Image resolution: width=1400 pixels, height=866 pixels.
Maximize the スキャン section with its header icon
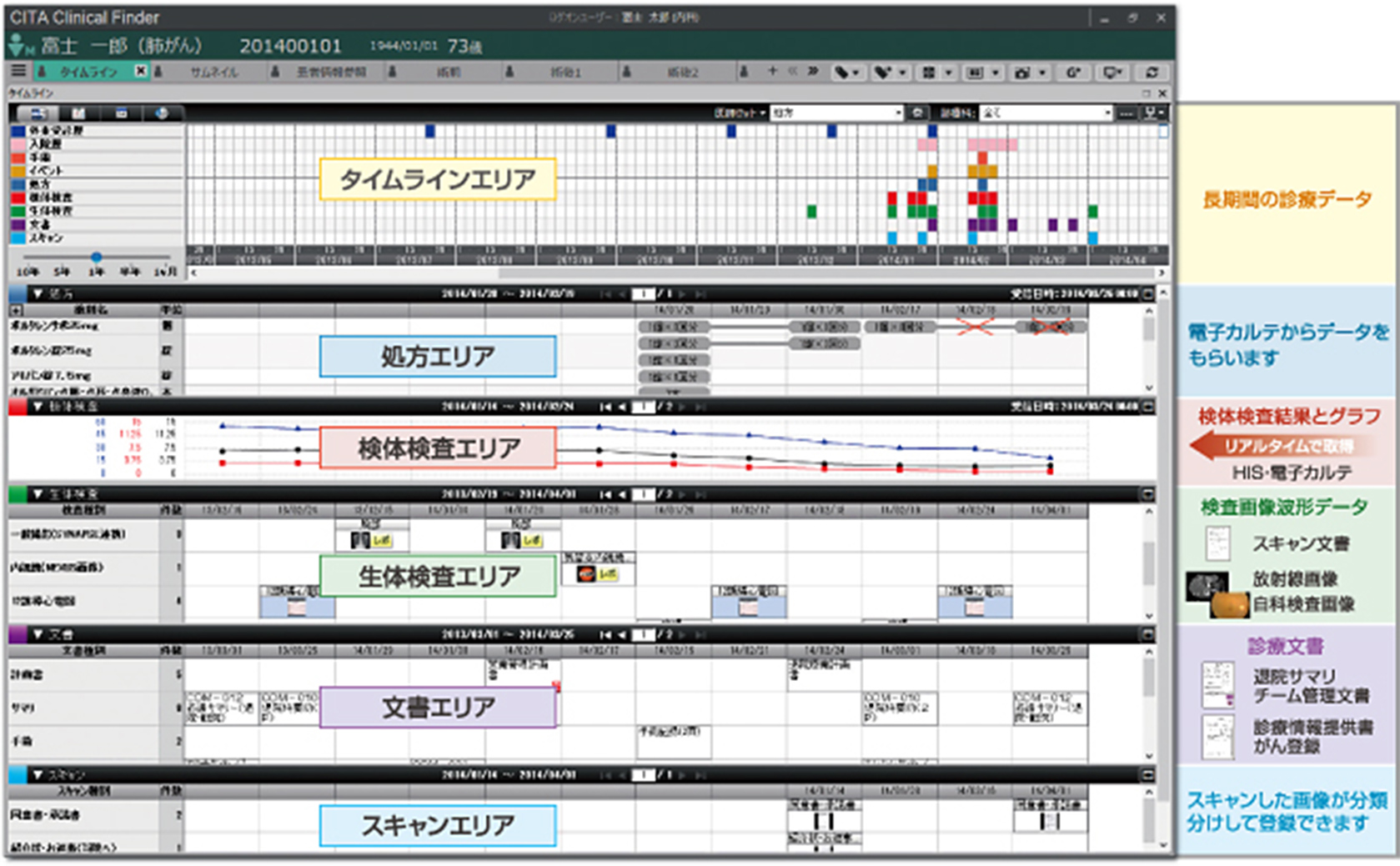[1148, 775]
